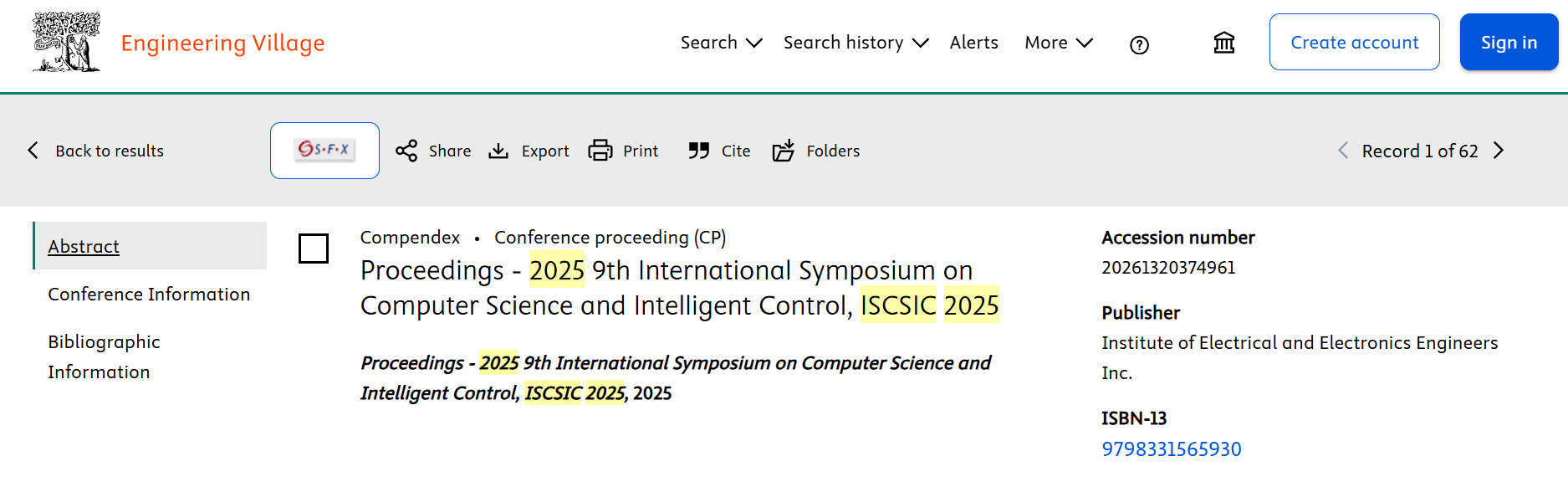The height and width of the screenshot is (487, 1568).
Task: Go to next record arrow
Action: pos(1499,151)
